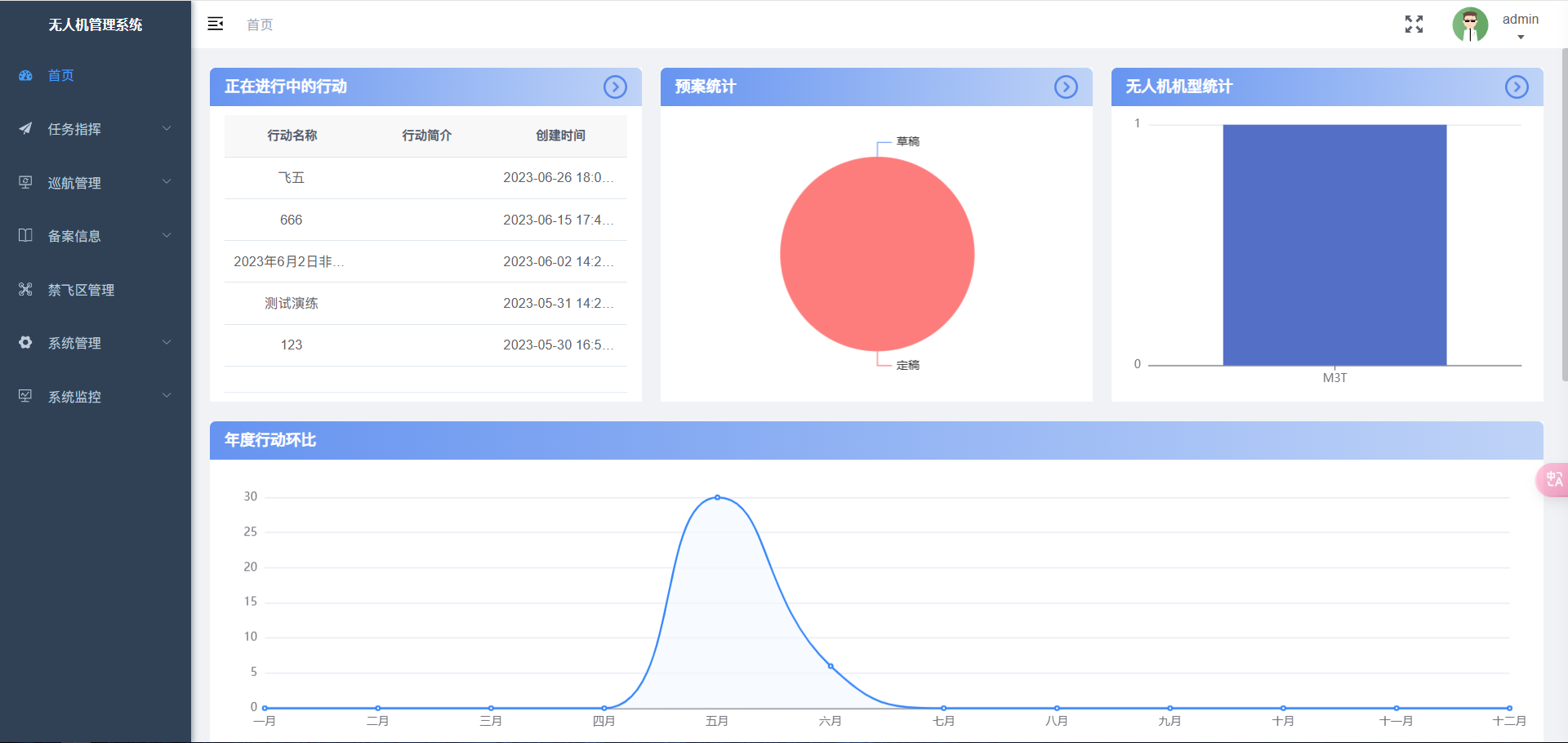Screen dimensions: 1568x743
Task: Open details arrow for 正在进行中的行动
Action: (615, 87)
